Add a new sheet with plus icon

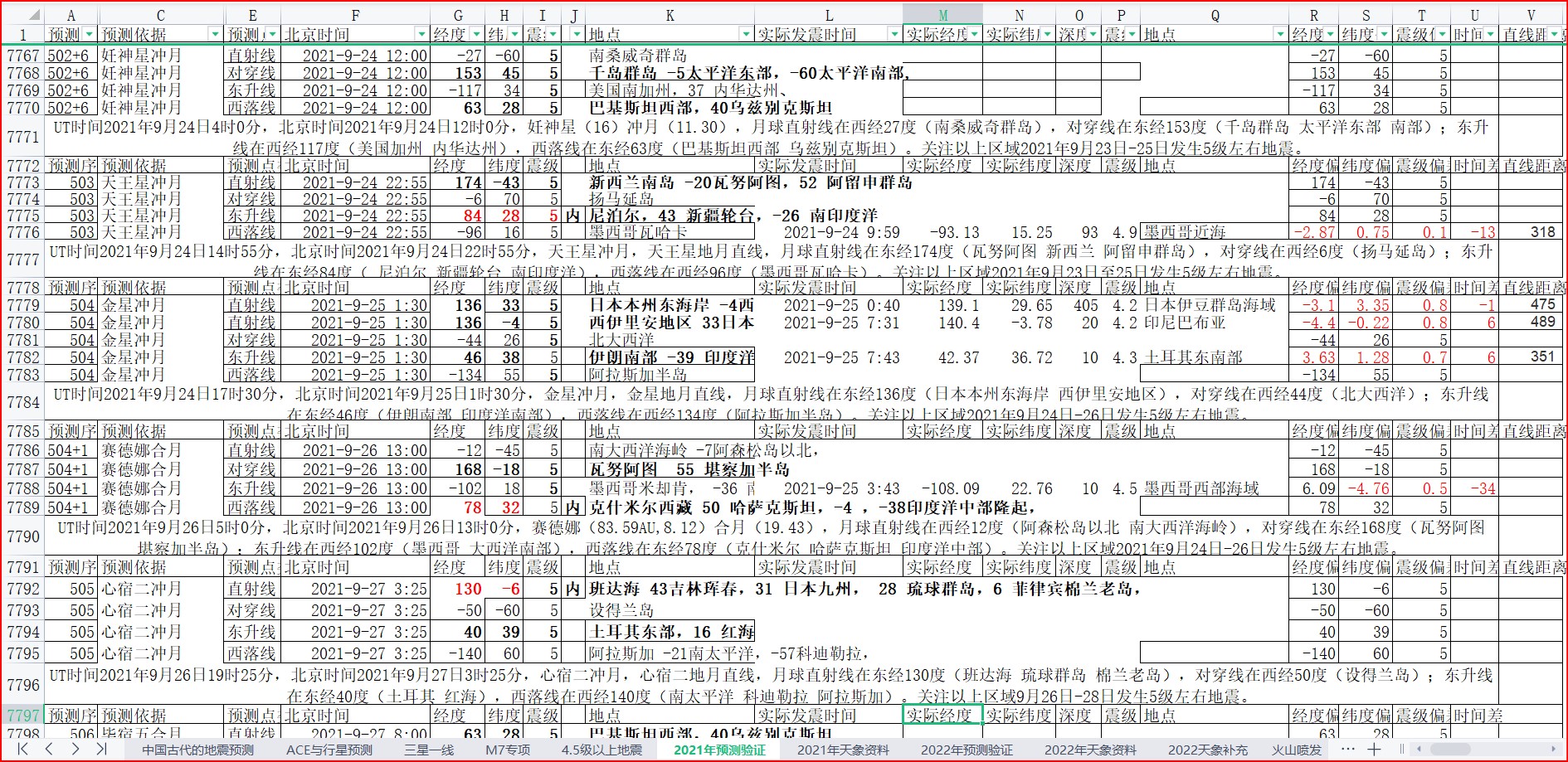click(x=1374, y=750)
